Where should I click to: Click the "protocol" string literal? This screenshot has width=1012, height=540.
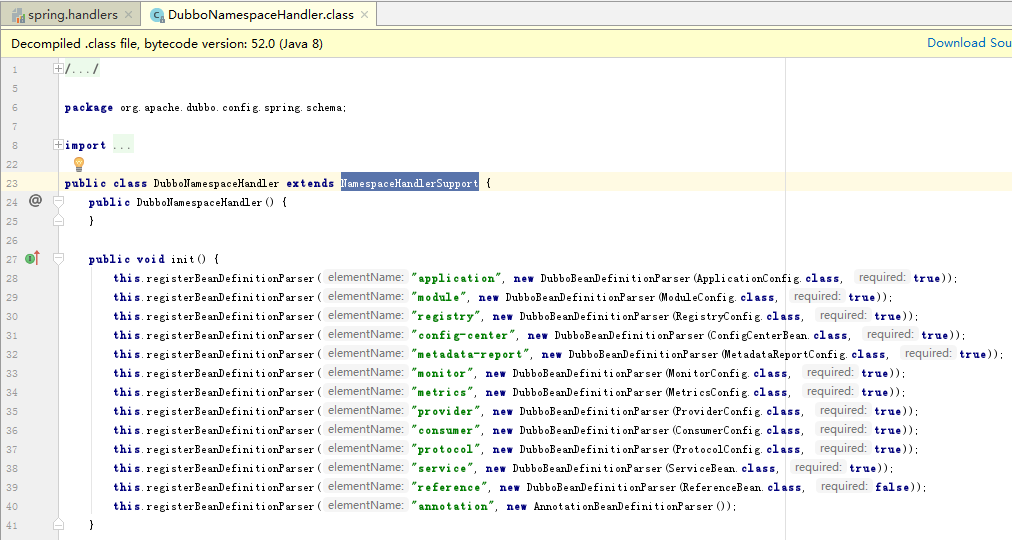[x=446, y=449]
